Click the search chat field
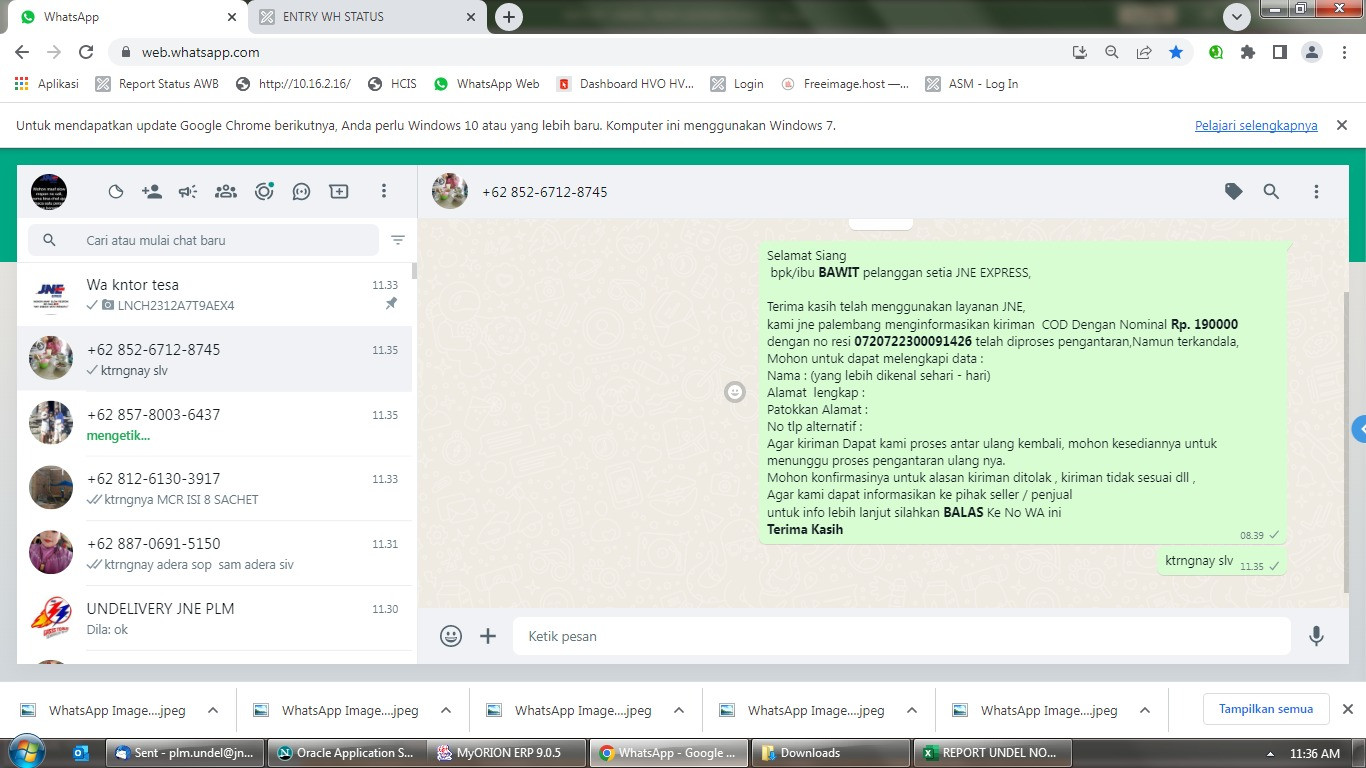Image resolution: width=1366 pixels, height=768 pixels. 204,240
